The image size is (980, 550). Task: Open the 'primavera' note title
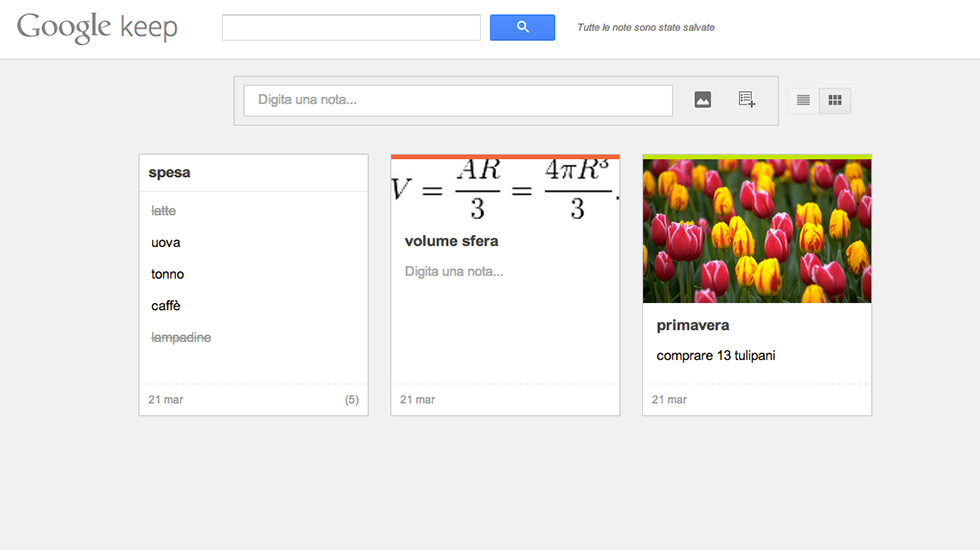tap(693, 325)
